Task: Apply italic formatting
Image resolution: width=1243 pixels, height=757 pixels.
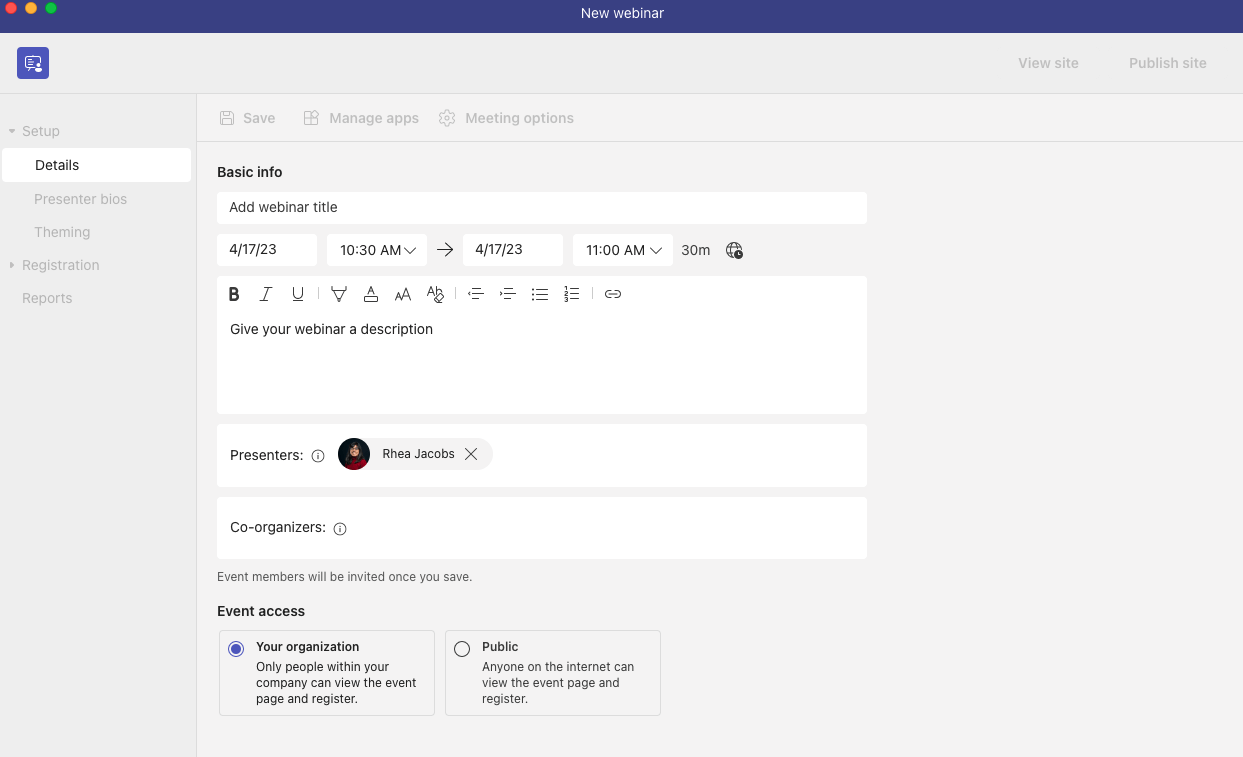Action: tap(265, 293)
